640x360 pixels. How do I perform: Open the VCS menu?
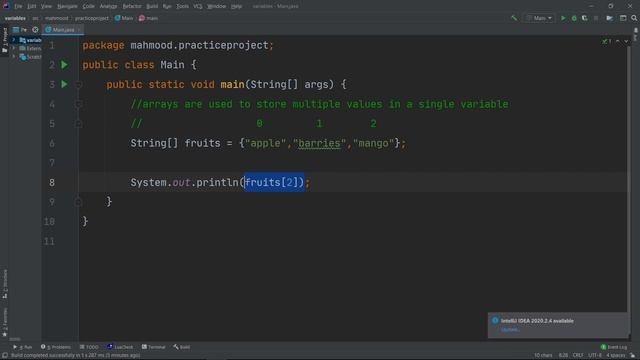coord(198,6)
